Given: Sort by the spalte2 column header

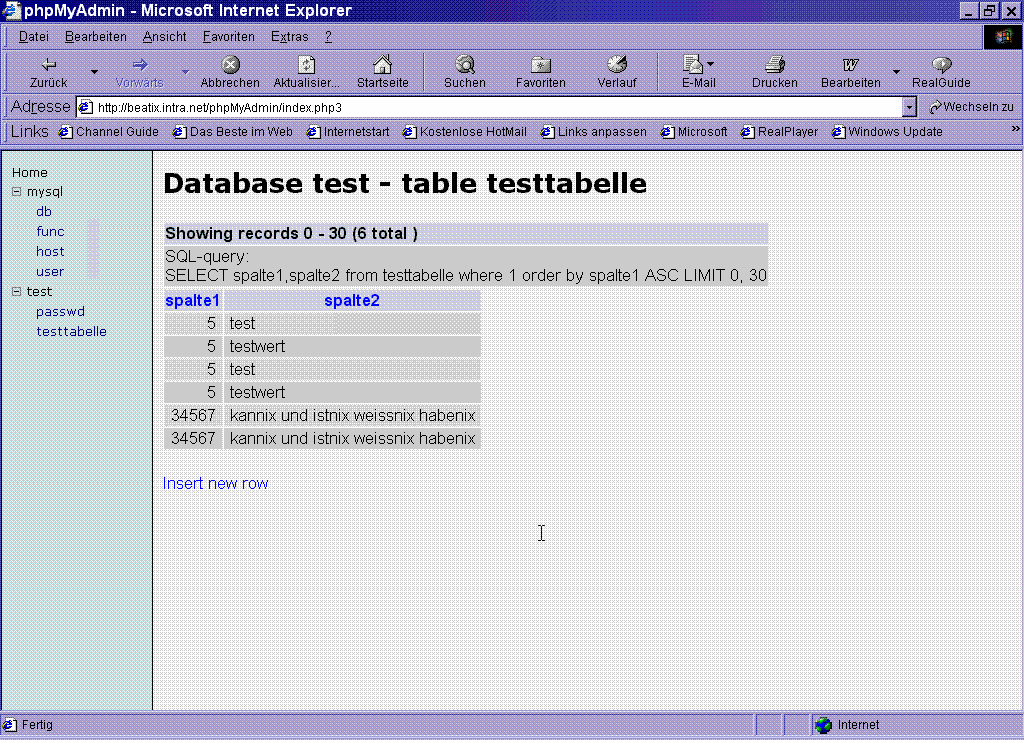Looking at the screenshot, I should pyautogui.click(x=351, y=301).
